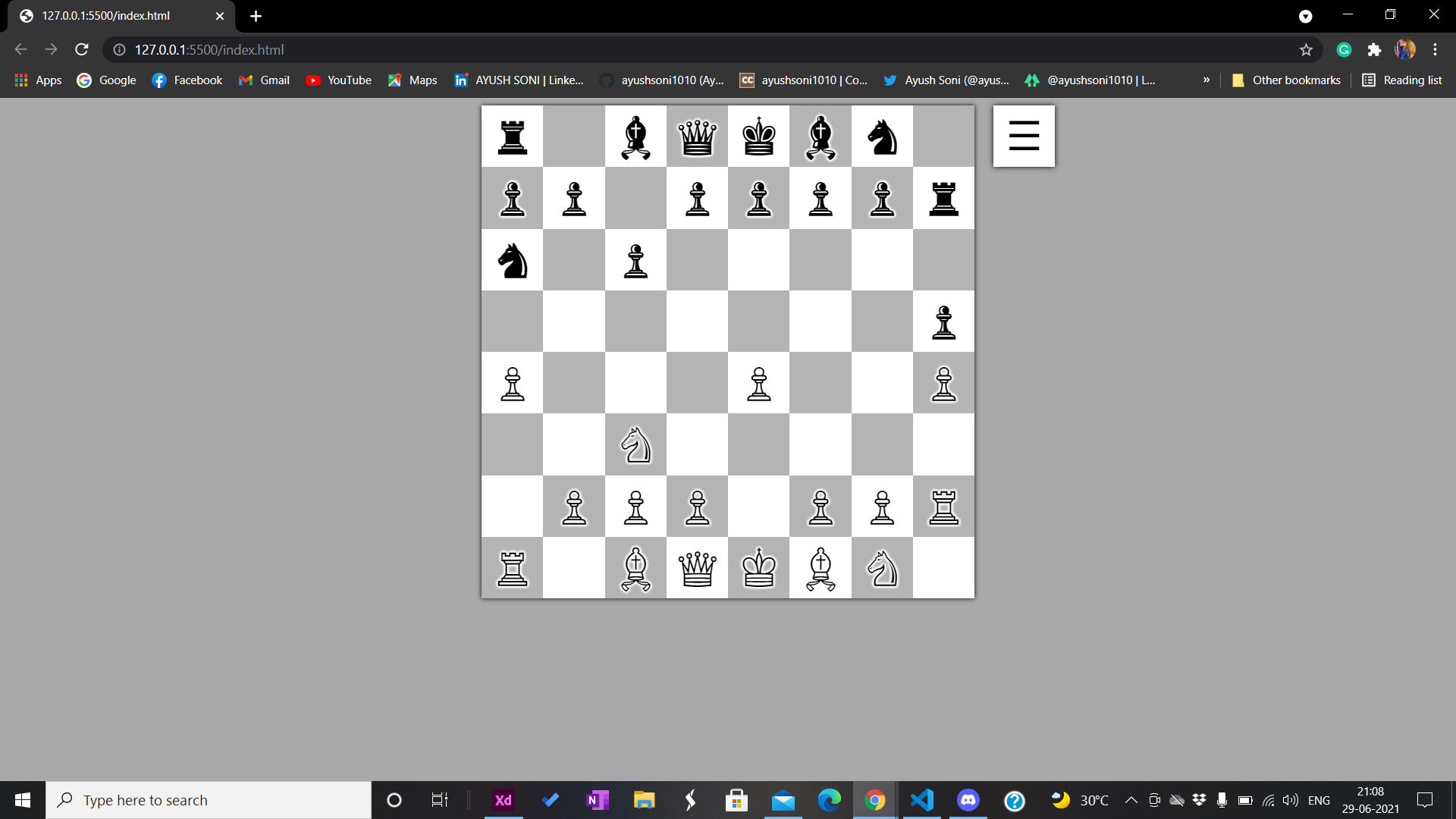Image resolution: width=1456 pixels, height=819 pixels.
Task: Select the white queen on the bottom row
Action: 697,568
